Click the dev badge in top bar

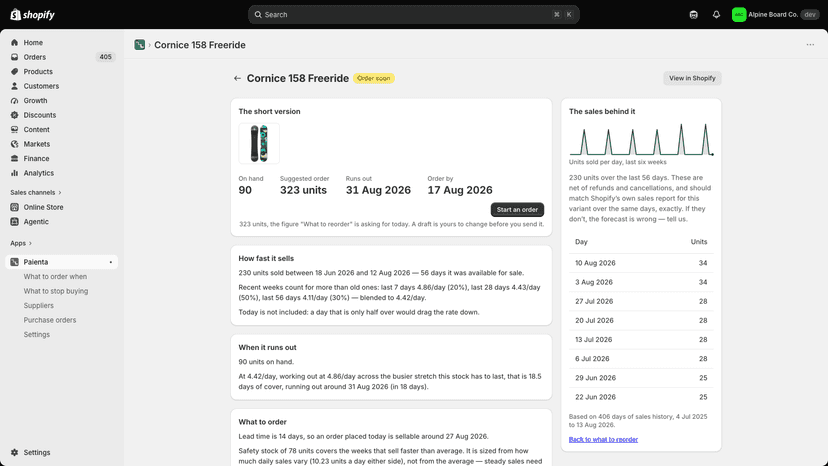[x=810, y=15]
